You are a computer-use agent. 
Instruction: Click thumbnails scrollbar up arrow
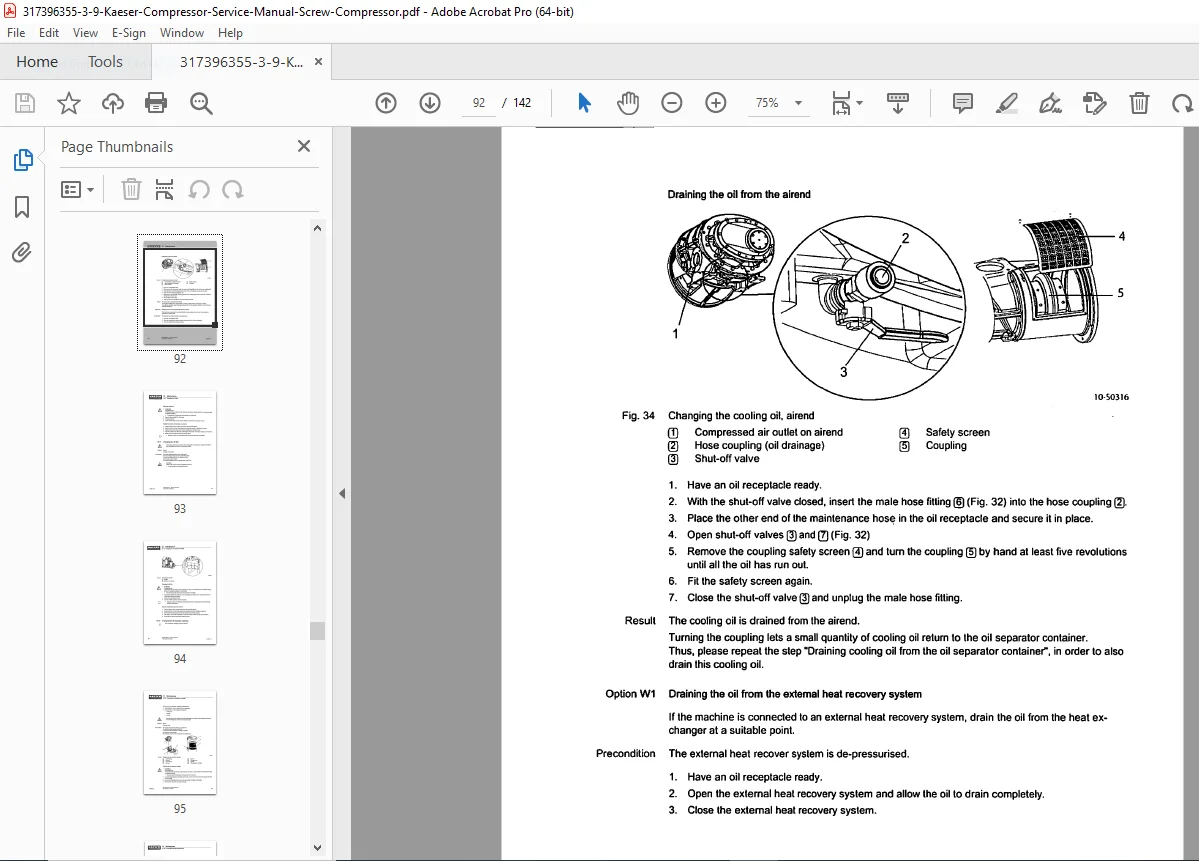pyautogui.click(x=317, y=228)
